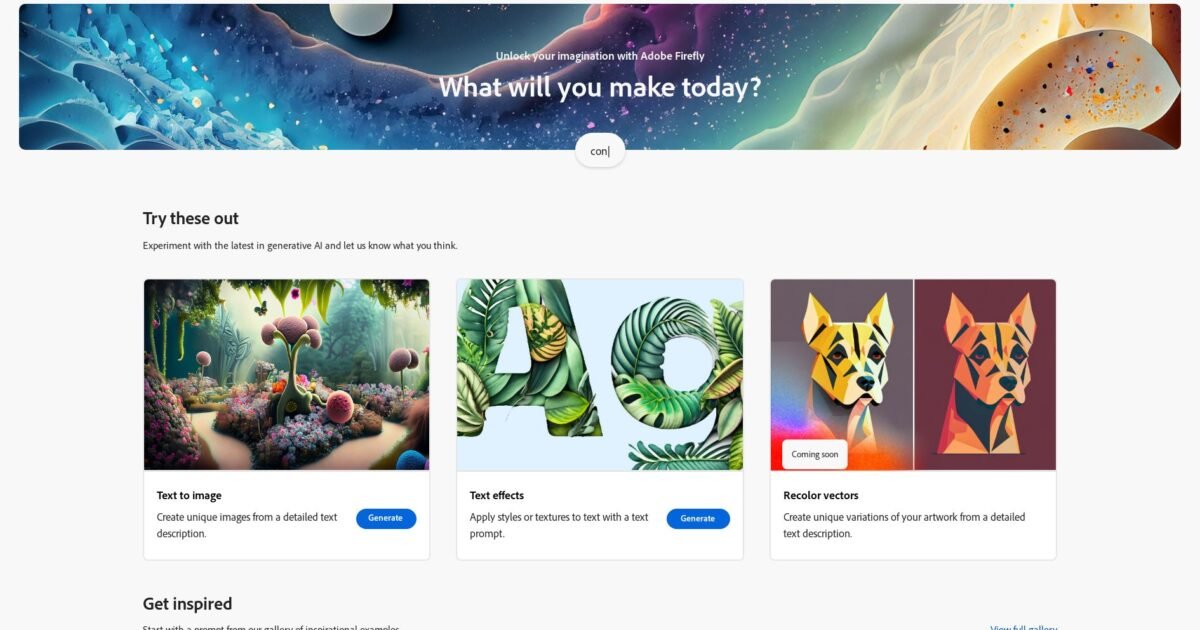The image size is (1200, 630).
Task: Click Generate in the Text to image card
Action: tap(386, 518)
